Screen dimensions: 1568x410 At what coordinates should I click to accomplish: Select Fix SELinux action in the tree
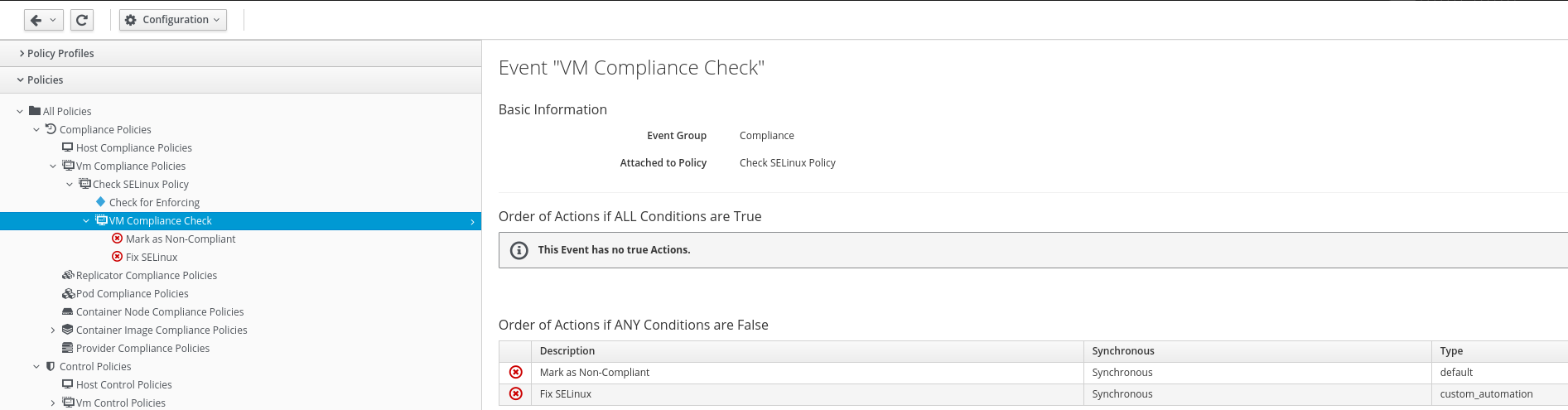coord(152,257)
